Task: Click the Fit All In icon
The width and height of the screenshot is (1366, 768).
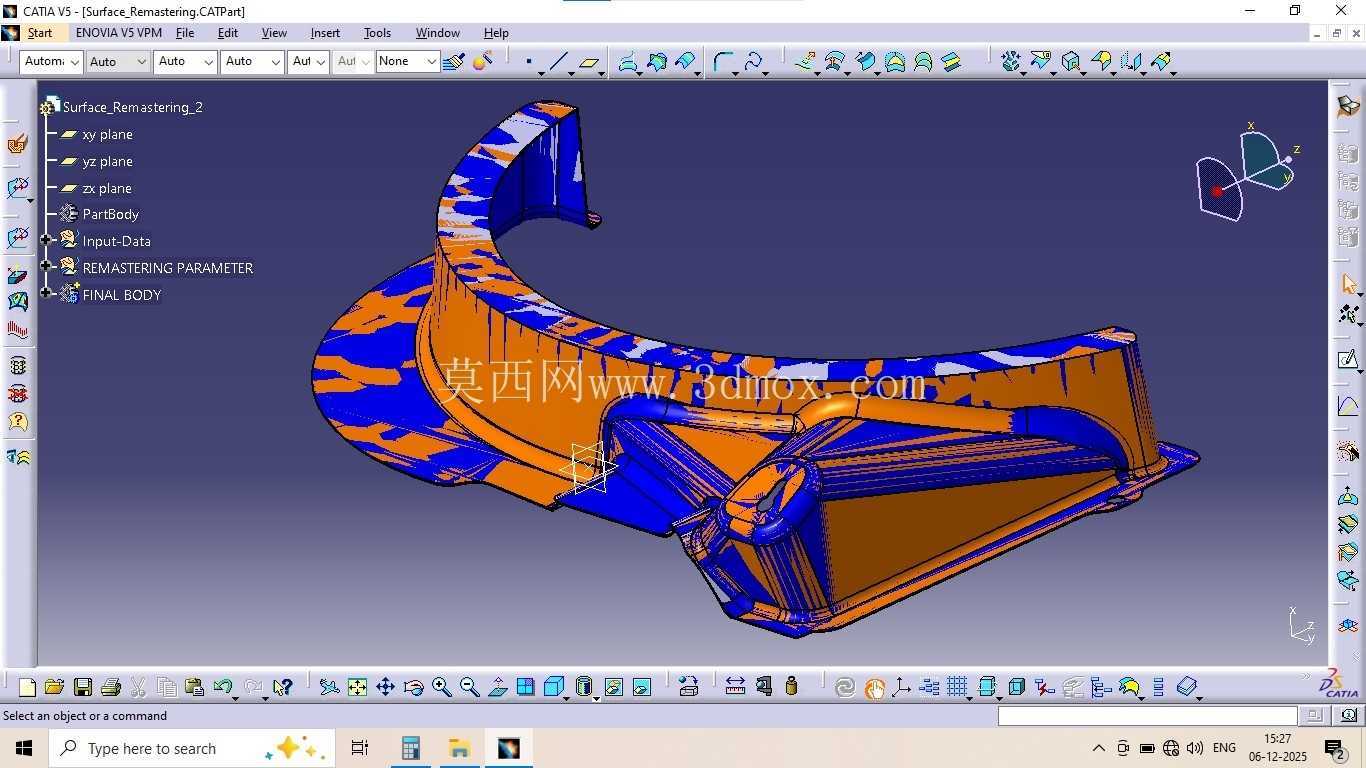Action: [357, 687]
